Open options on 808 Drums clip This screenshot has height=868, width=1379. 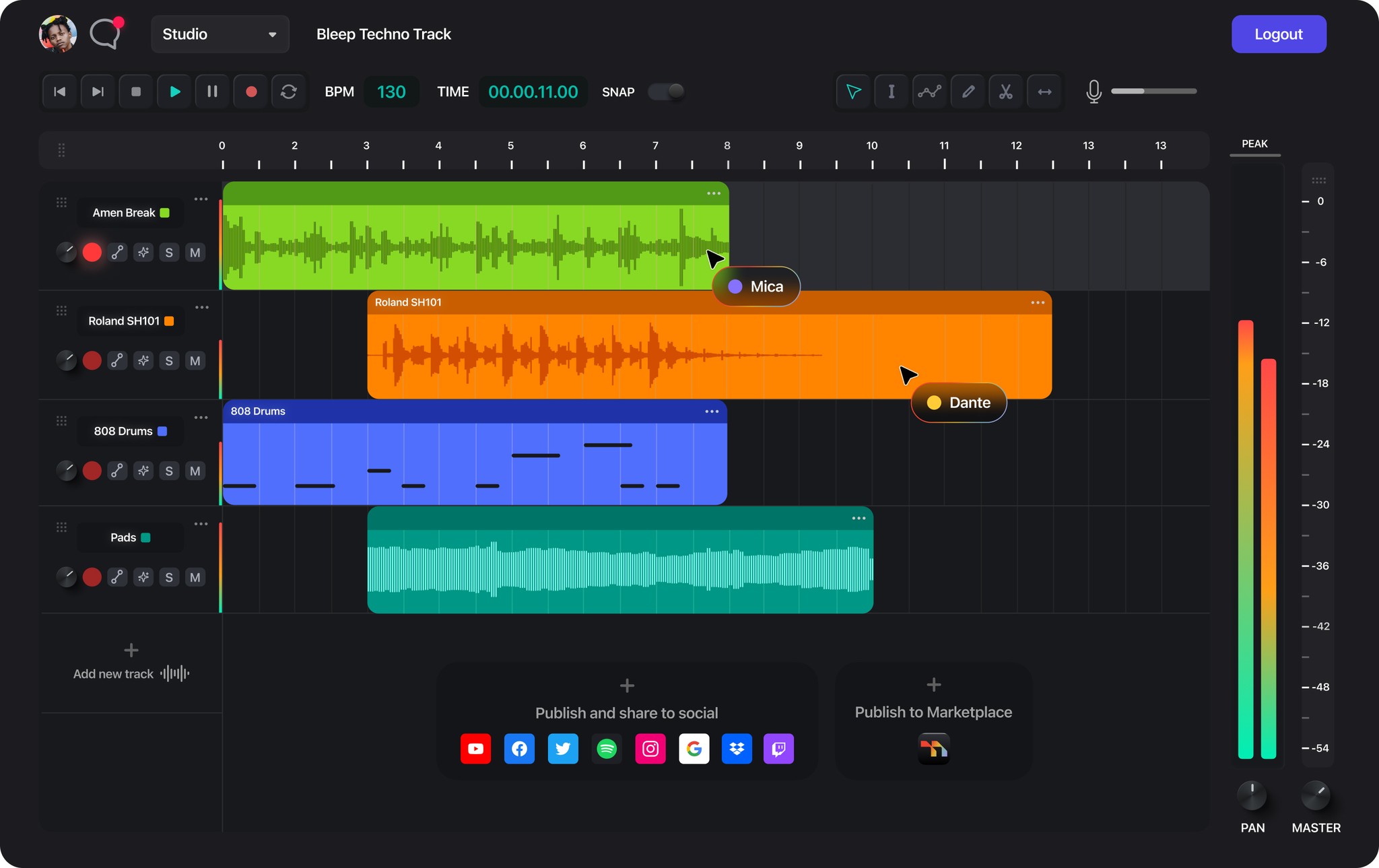click(x=712, y=411)
